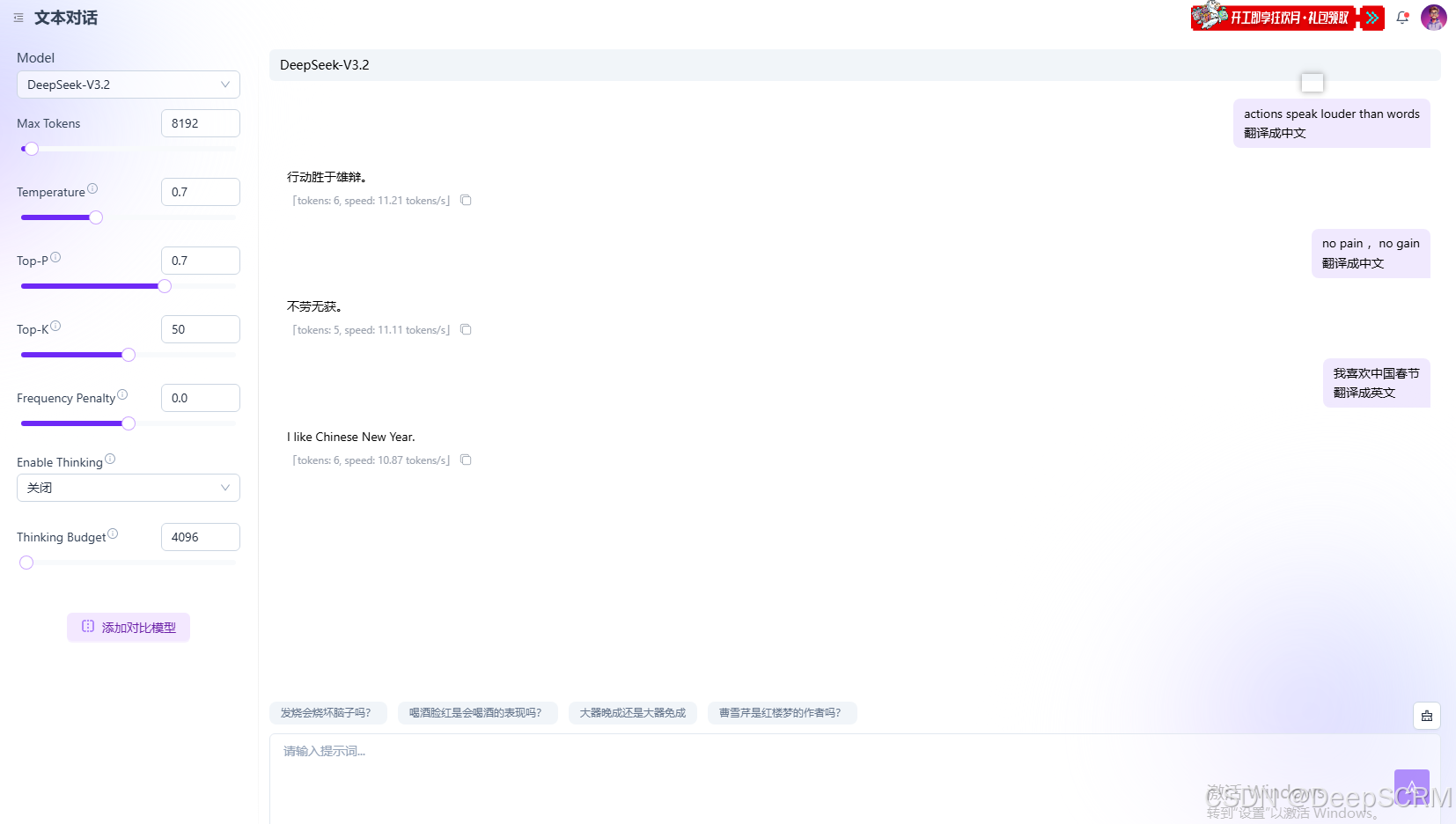The height and width of the screenshot is (824, 1456).
Task: Click the Temperature value field
Action: click(201, 192)
